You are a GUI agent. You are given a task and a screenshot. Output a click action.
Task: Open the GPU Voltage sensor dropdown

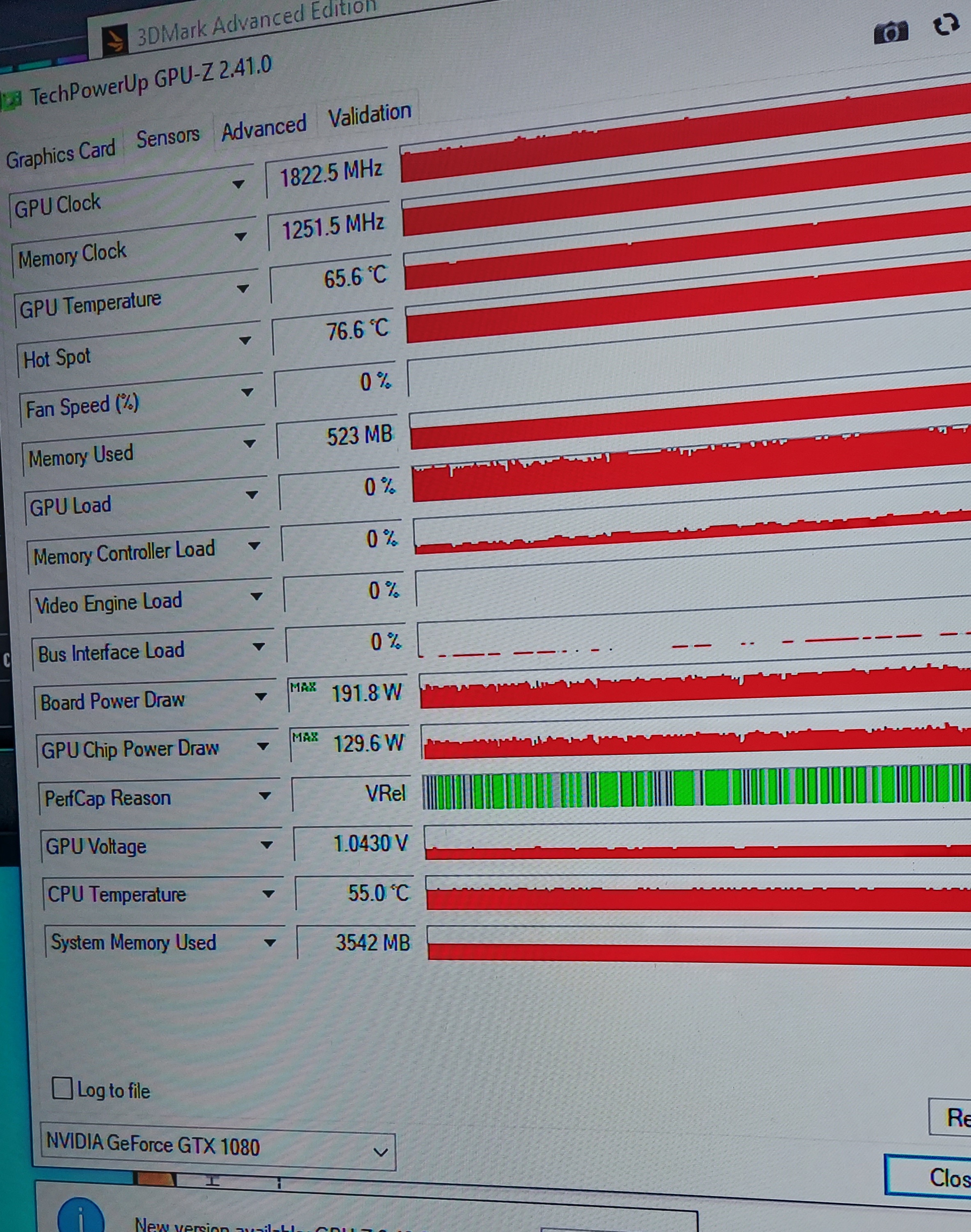(266, 845)
